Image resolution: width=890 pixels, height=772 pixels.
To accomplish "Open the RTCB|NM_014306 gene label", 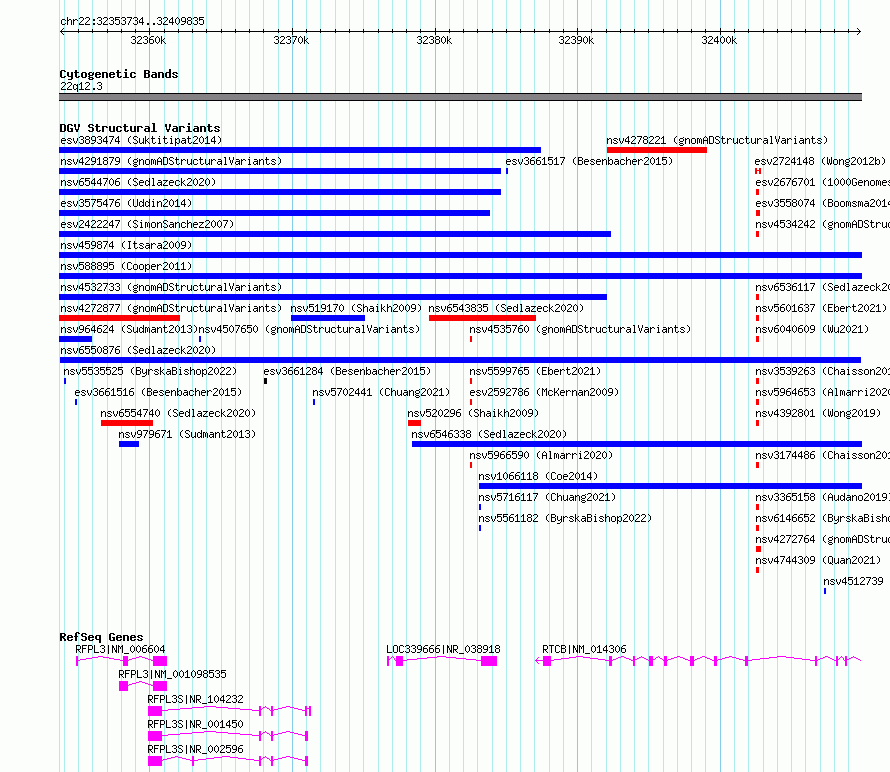I will tap(584, 649).
